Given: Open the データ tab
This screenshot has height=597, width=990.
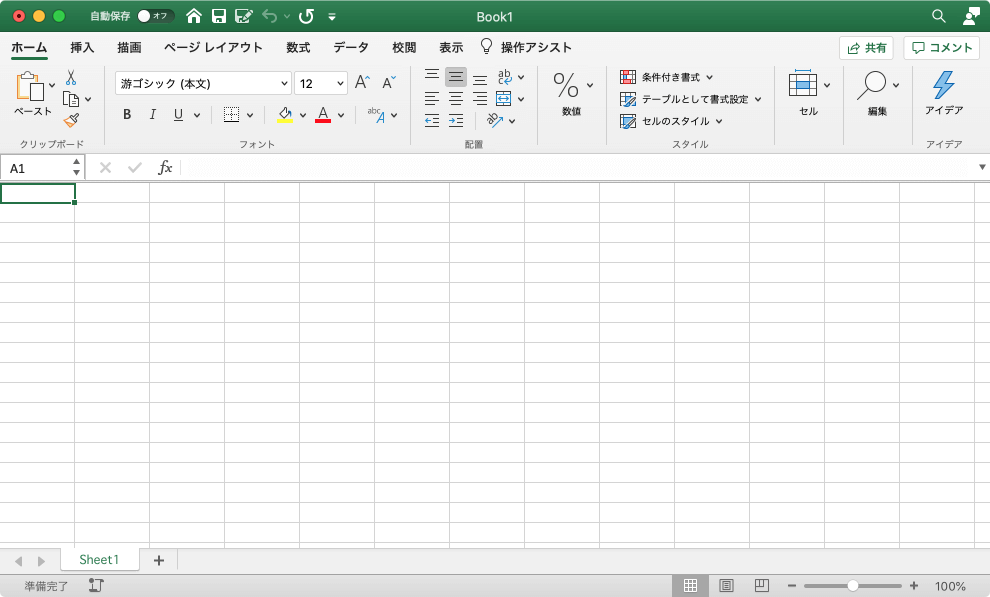Looking at the screenshot, I should point(351,47).
